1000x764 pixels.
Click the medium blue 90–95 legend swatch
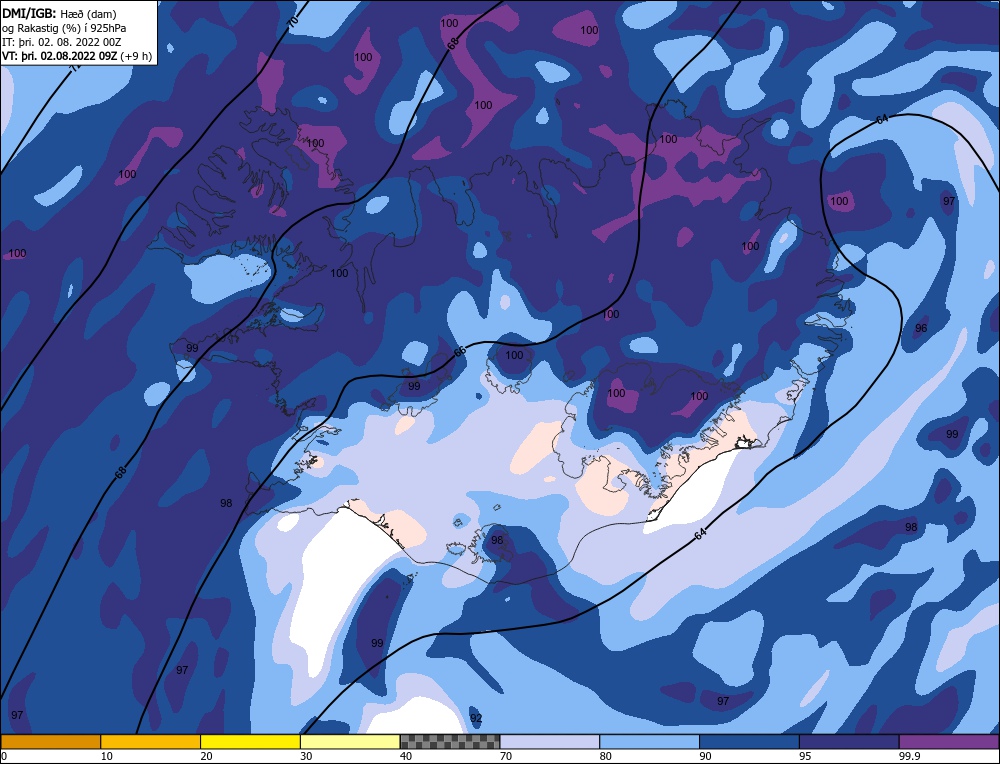(749, 741)
